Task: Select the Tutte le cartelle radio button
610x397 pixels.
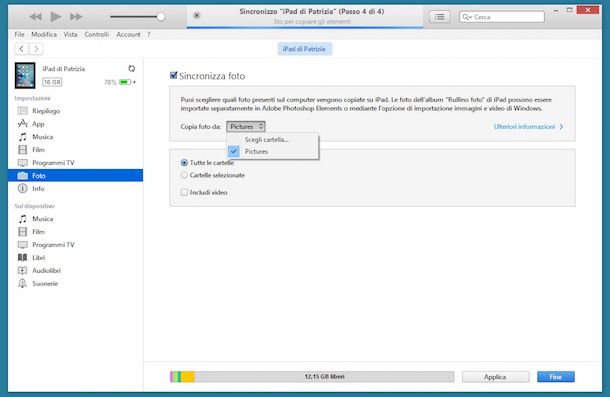Action: point(184,163)
